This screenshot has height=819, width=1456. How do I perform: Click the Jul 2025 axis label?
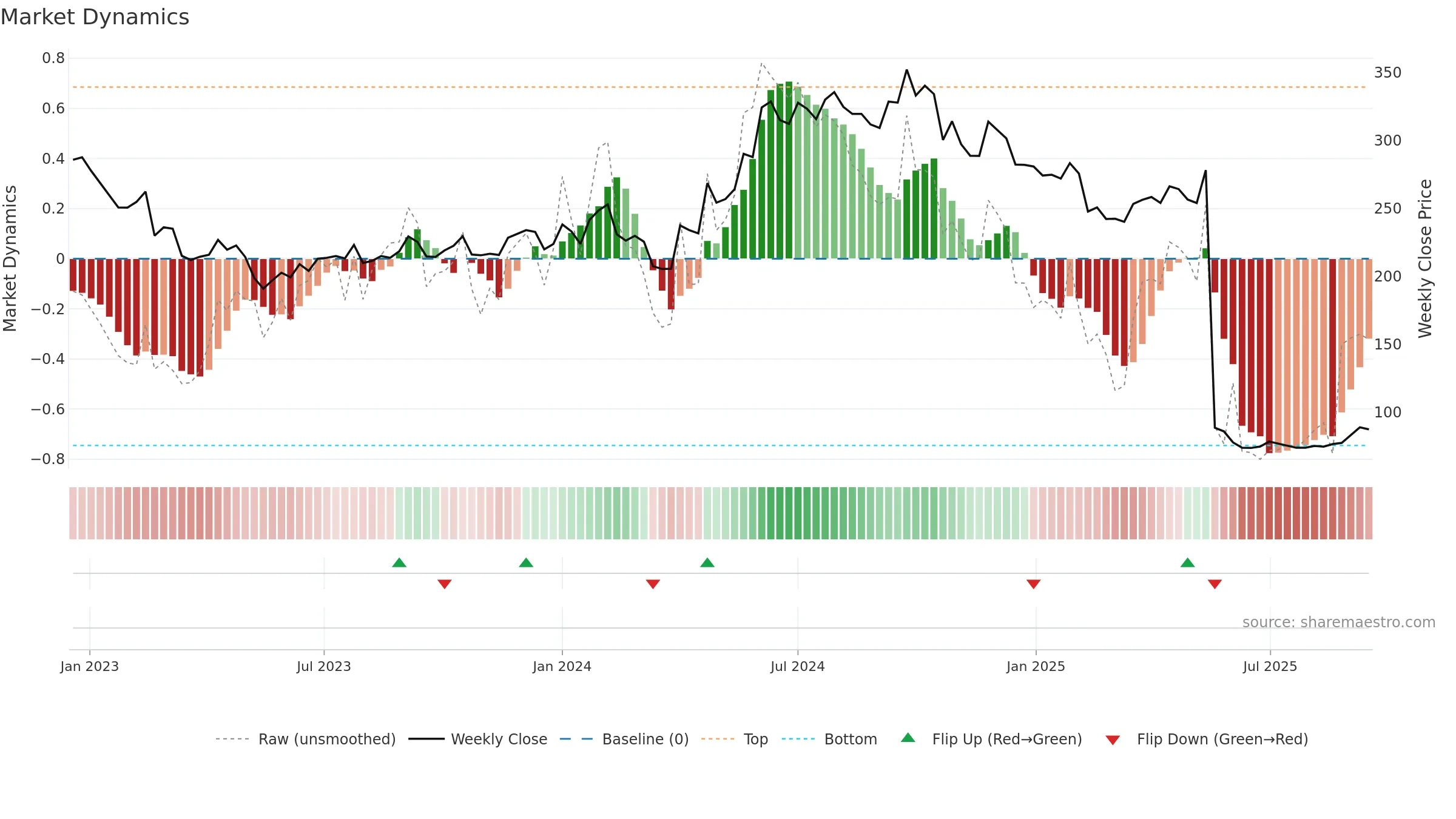1270,666
